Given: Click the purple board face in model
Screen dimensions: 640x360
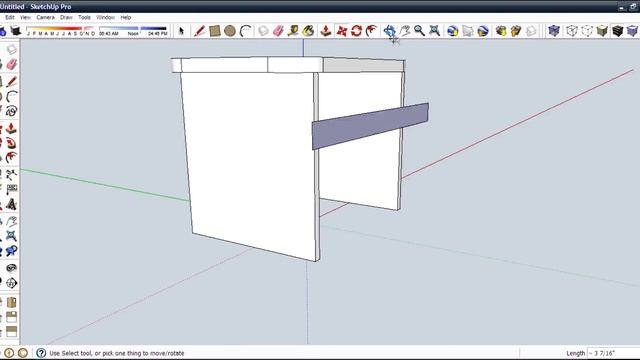Looking at the screenshot, I should tap(370, 126).
